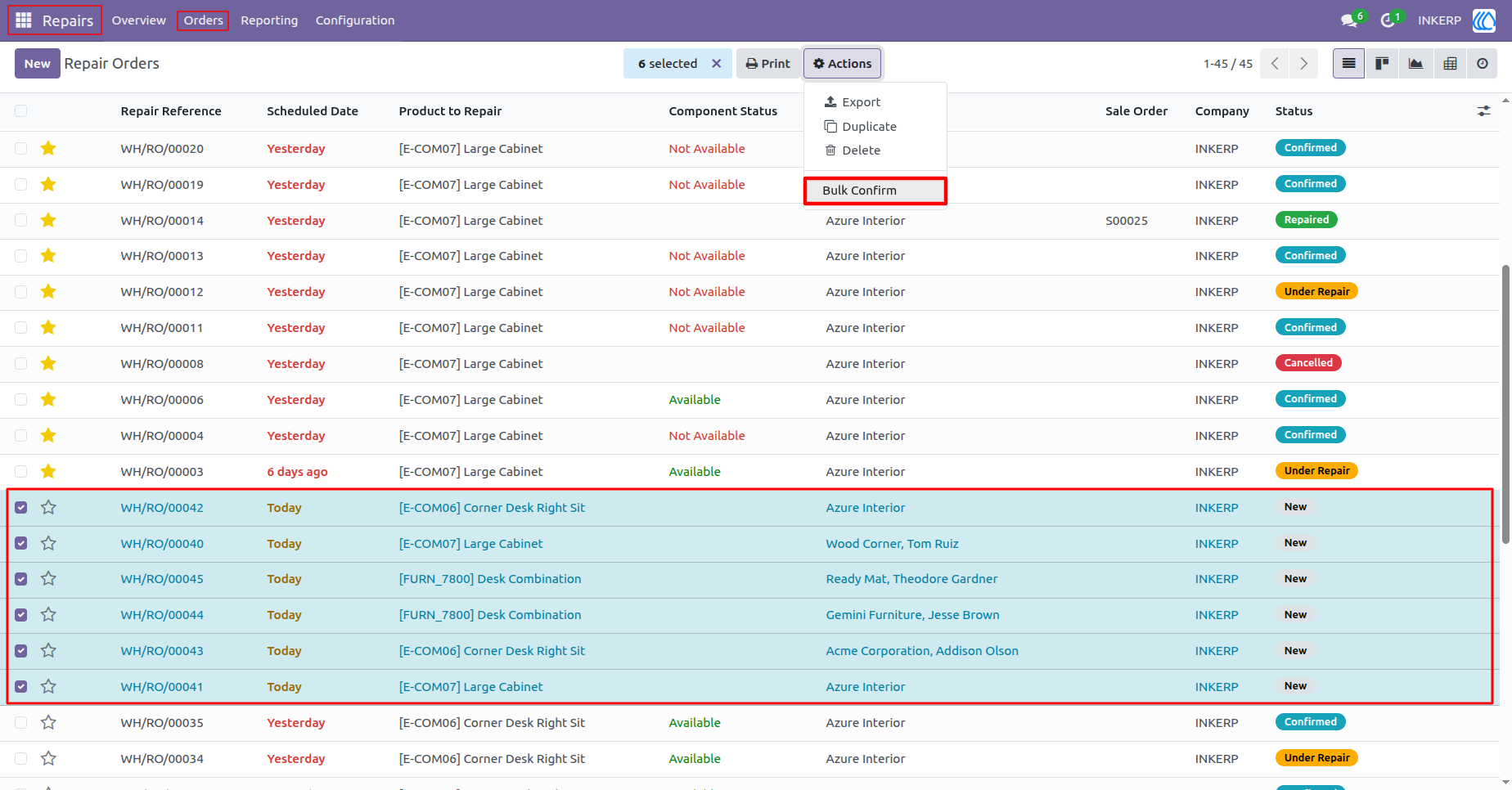This screenshot has height=790, width=1512.
Task: Open the apps grid menu icon
Action: (24, 20)
